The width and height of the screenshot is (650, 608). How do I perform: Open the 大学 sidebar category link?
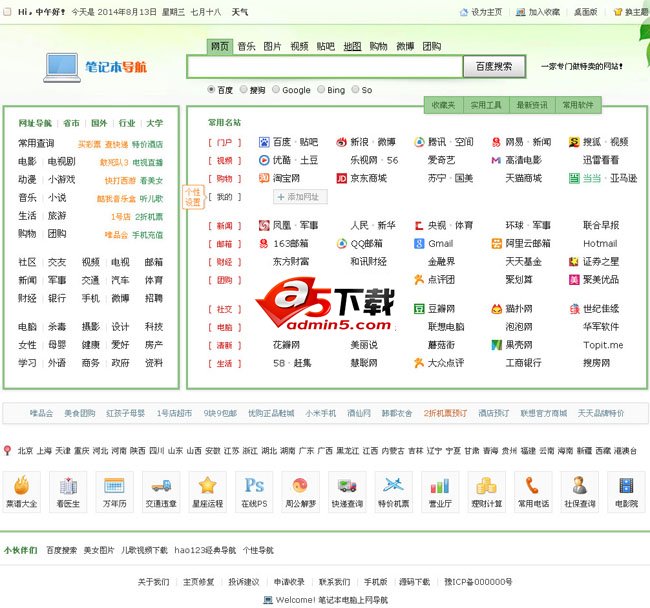(x=155, y=123)
